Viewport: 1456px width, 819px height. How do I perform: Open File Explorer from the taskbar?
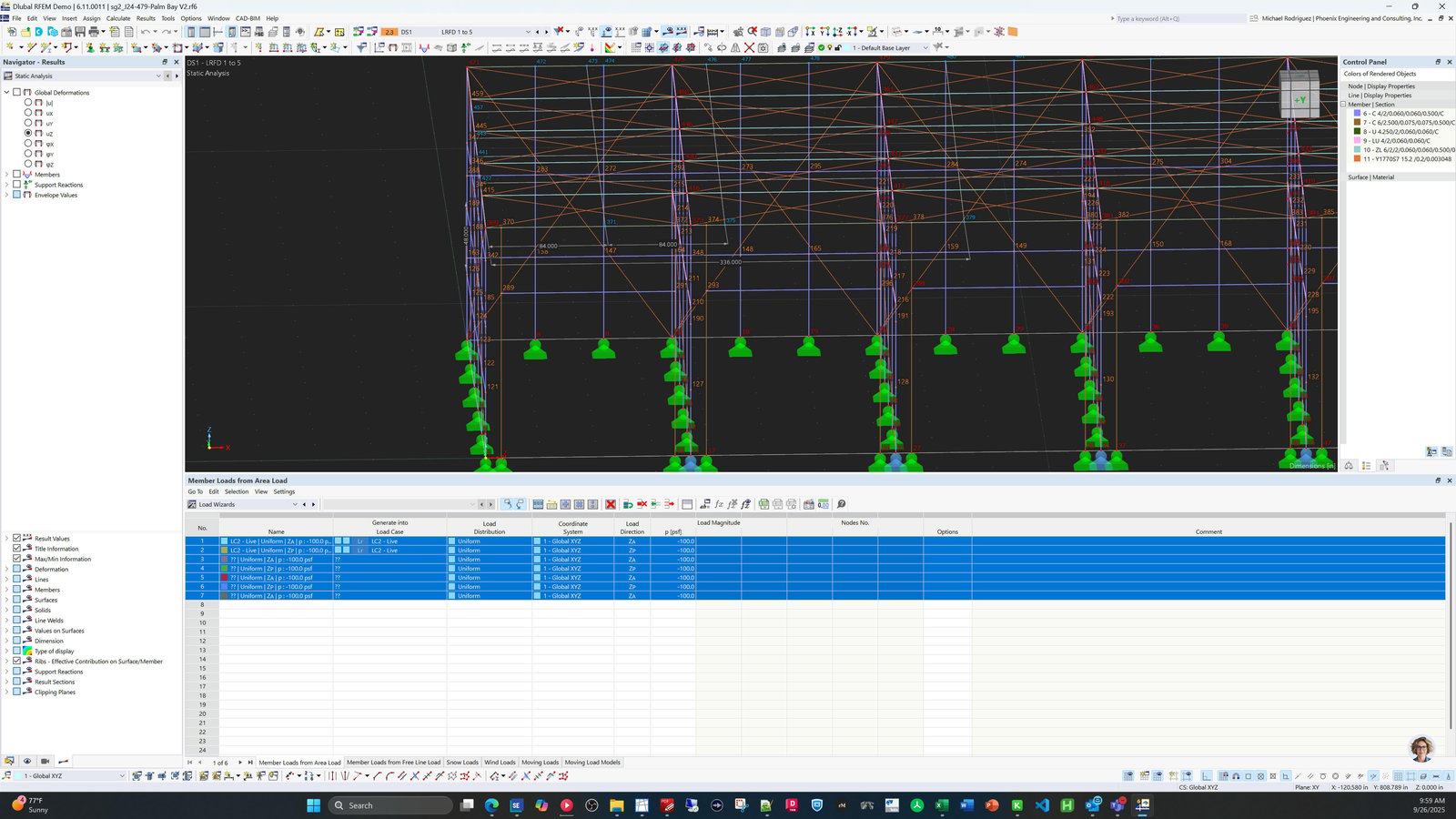[616, 805]
